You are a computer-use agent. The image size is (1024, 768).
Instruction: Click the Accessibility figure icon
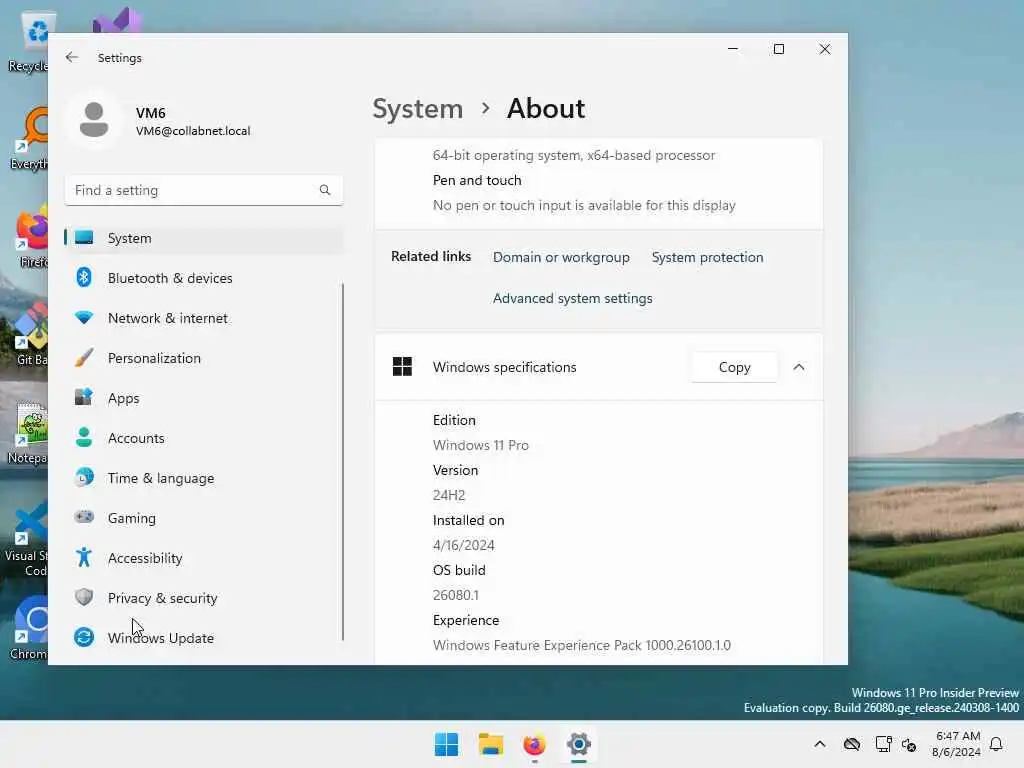click(84, 557)
